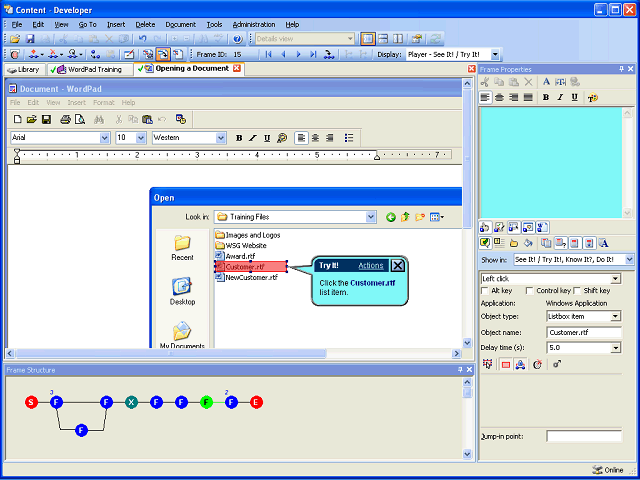The image size is (640, 480).
Task: Click the Desktop shortcut in Open dialog
Action: [x=182, y=291]
